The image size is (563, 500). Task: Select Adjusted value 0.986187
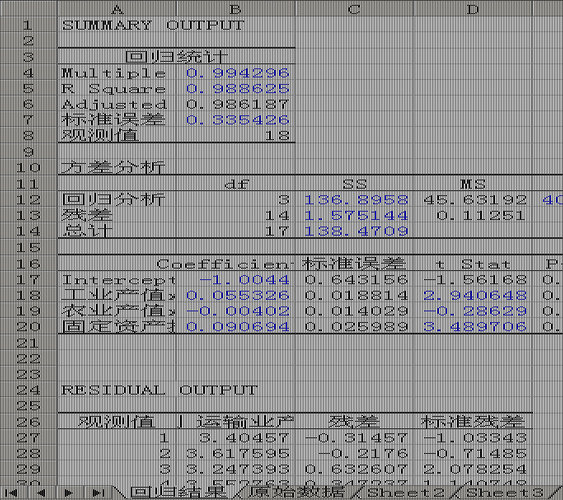pos(237,104)
